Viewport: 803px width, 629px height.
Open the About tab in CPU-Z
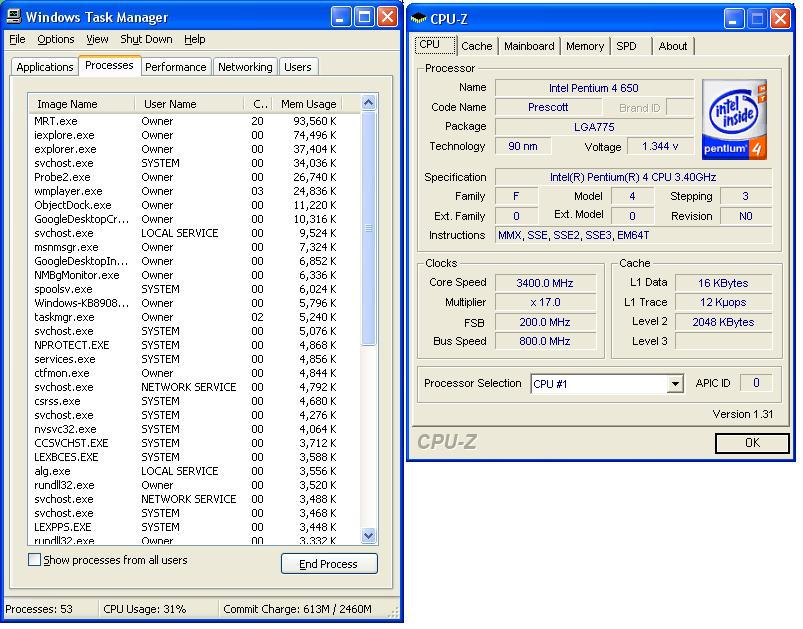[673, 46]
